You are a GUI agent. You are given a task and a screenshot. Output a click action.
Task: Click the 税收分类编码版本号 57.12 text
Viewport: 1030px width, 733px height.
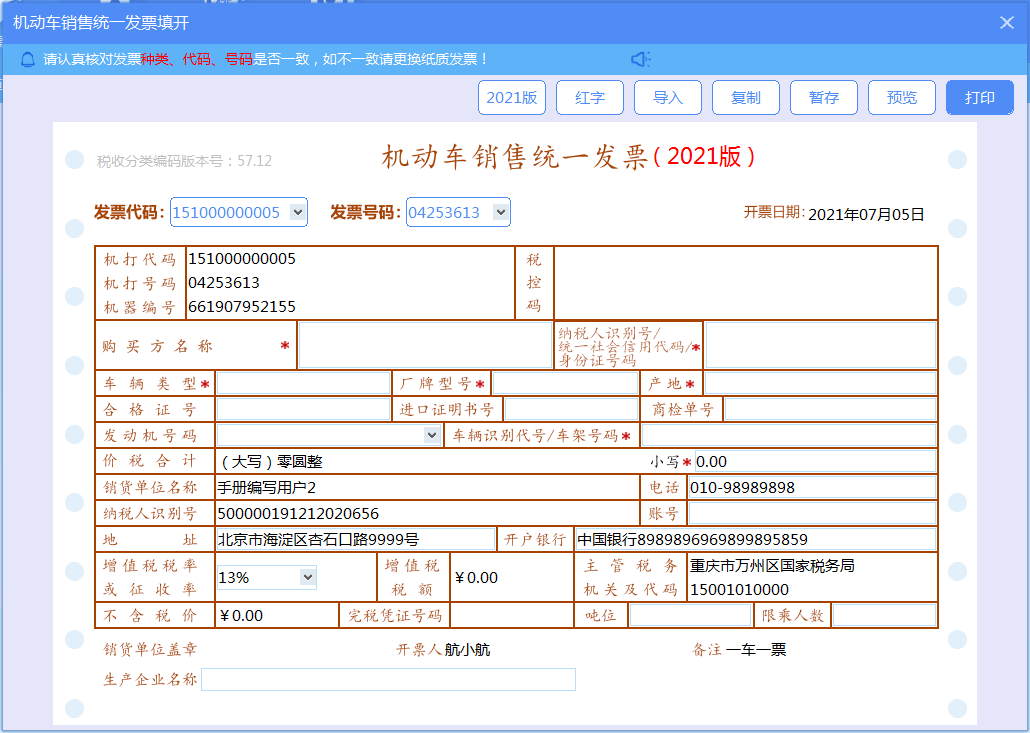click(184, 161)
